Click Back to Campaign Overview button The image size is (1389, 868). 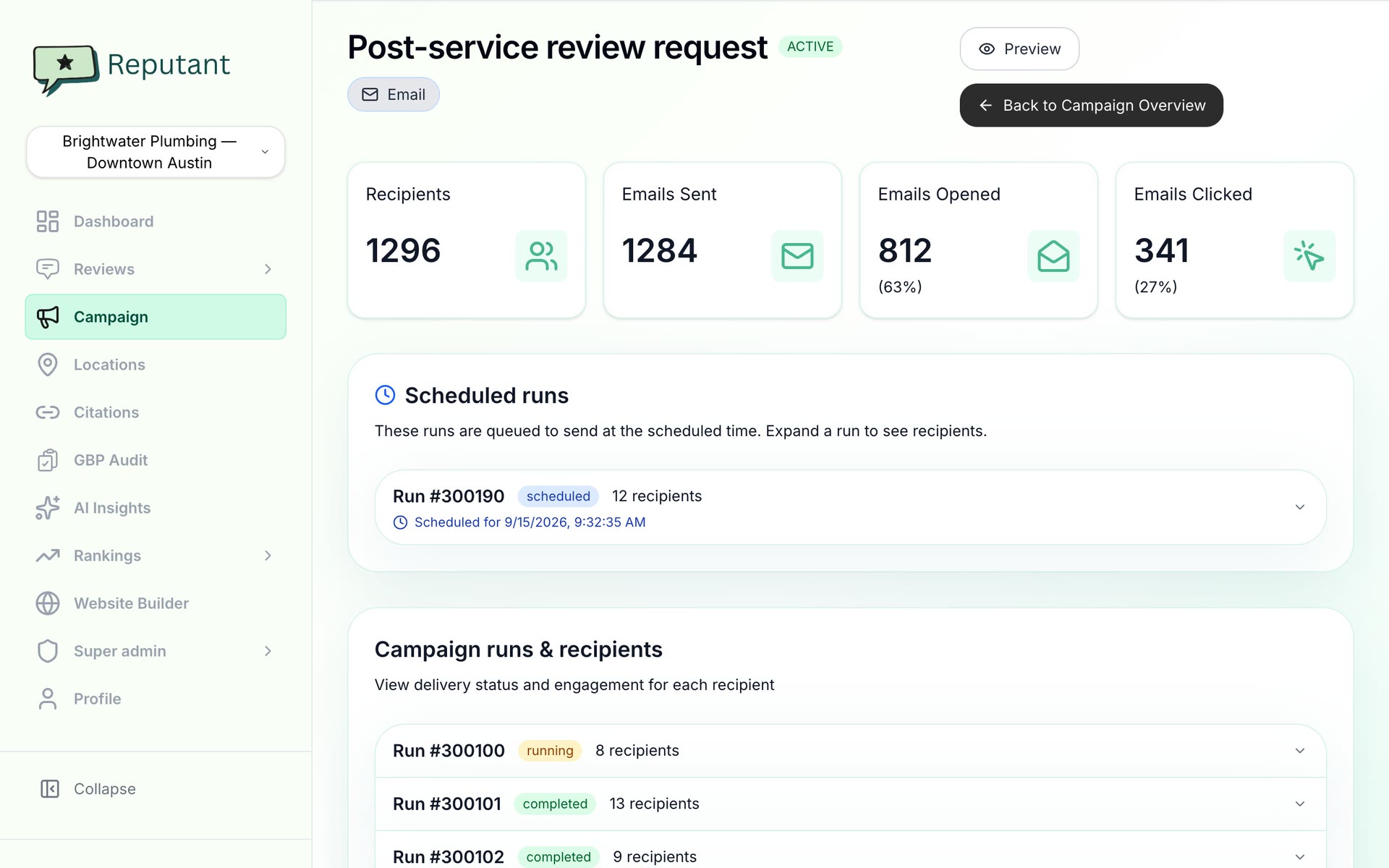1091,106
